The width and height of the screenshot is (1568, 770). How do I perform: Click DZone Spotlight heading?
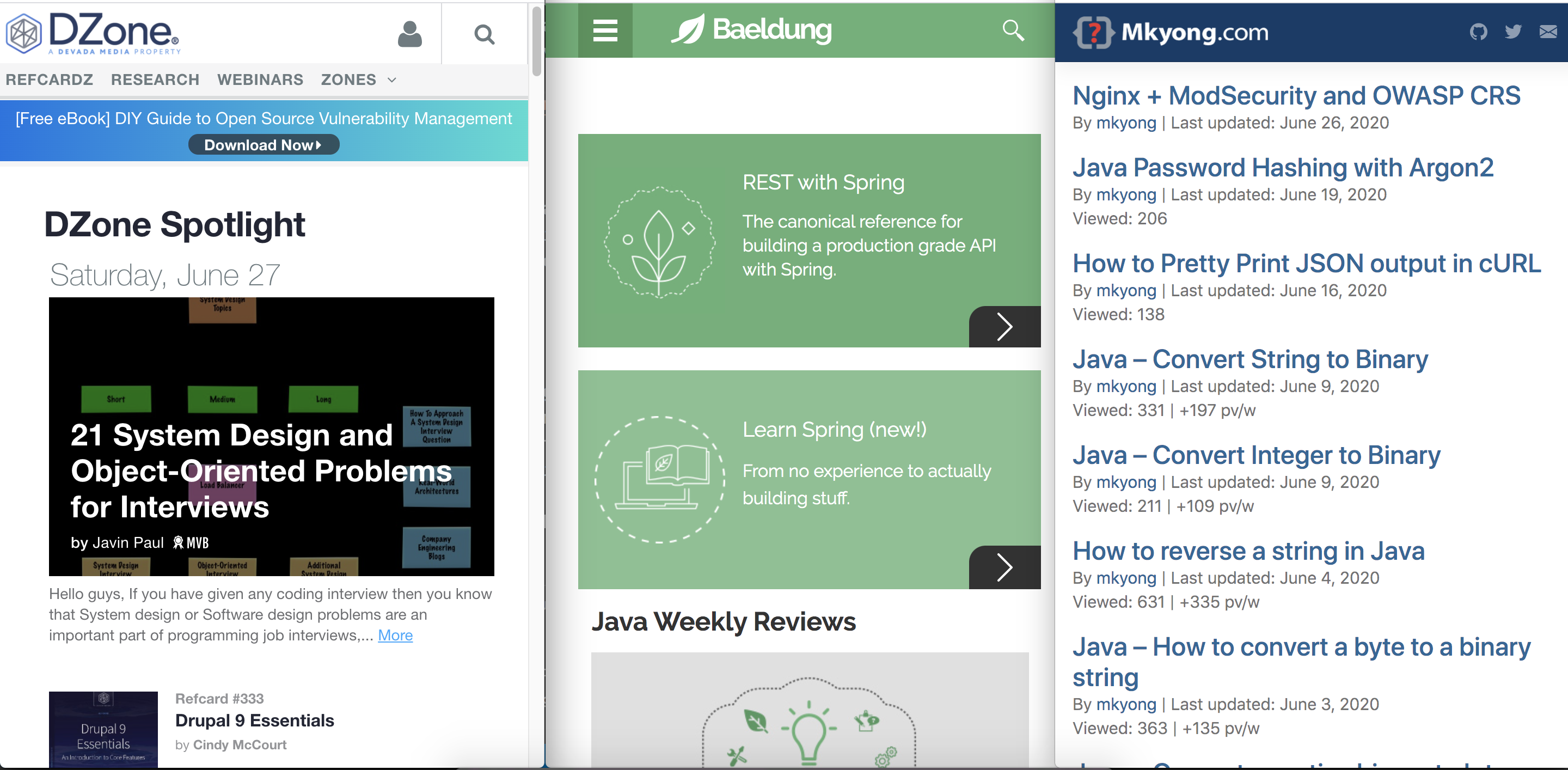pos(174,224)
